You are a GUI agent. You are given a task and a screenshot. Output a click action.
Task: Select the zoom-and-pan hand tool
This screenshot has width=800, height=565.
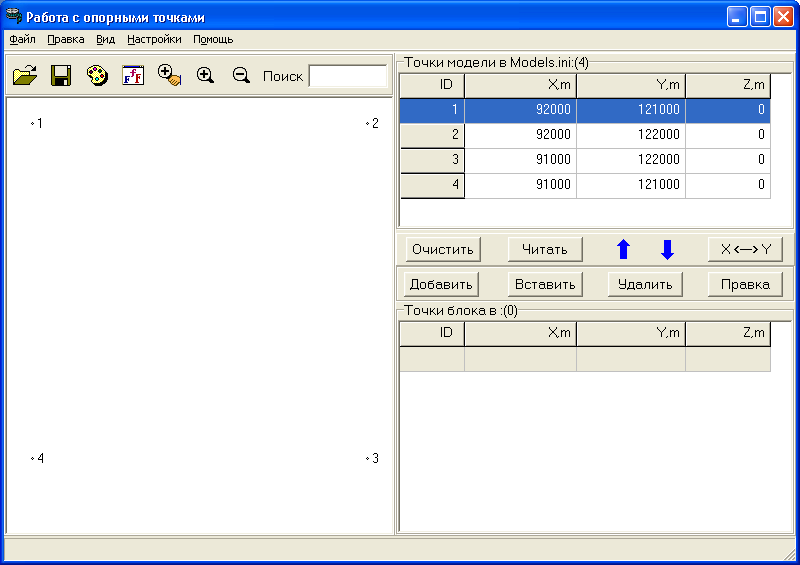(x=169, y=76)
